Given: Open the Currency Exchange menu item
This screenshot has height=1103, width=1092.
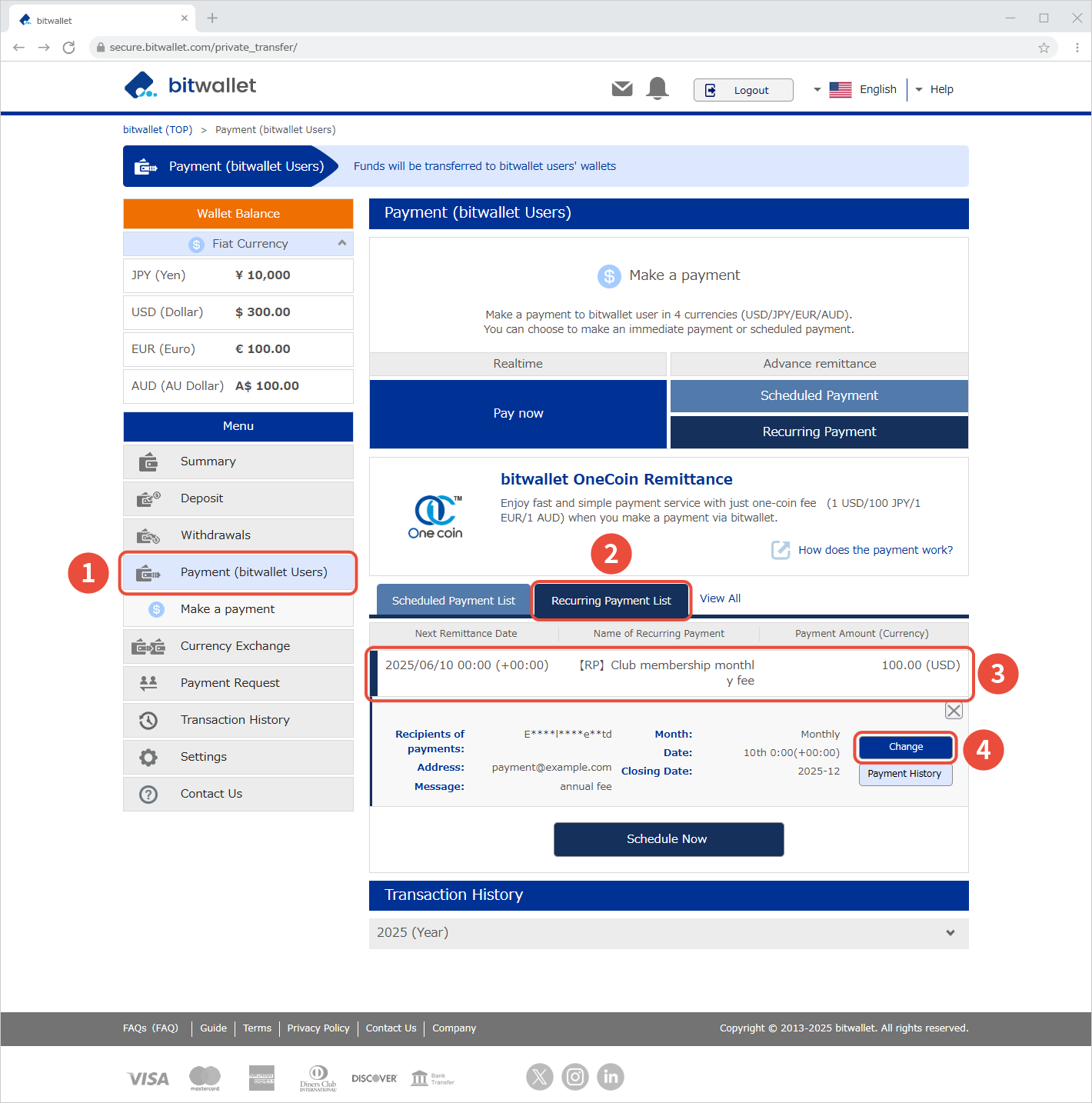Looking at the screenshot, I should pos(238,646).
